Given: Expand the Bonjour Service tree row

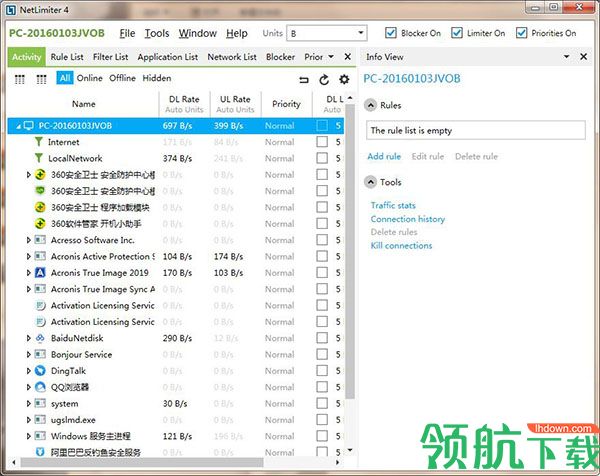Looking at the screenshot, I should (28, 355).
